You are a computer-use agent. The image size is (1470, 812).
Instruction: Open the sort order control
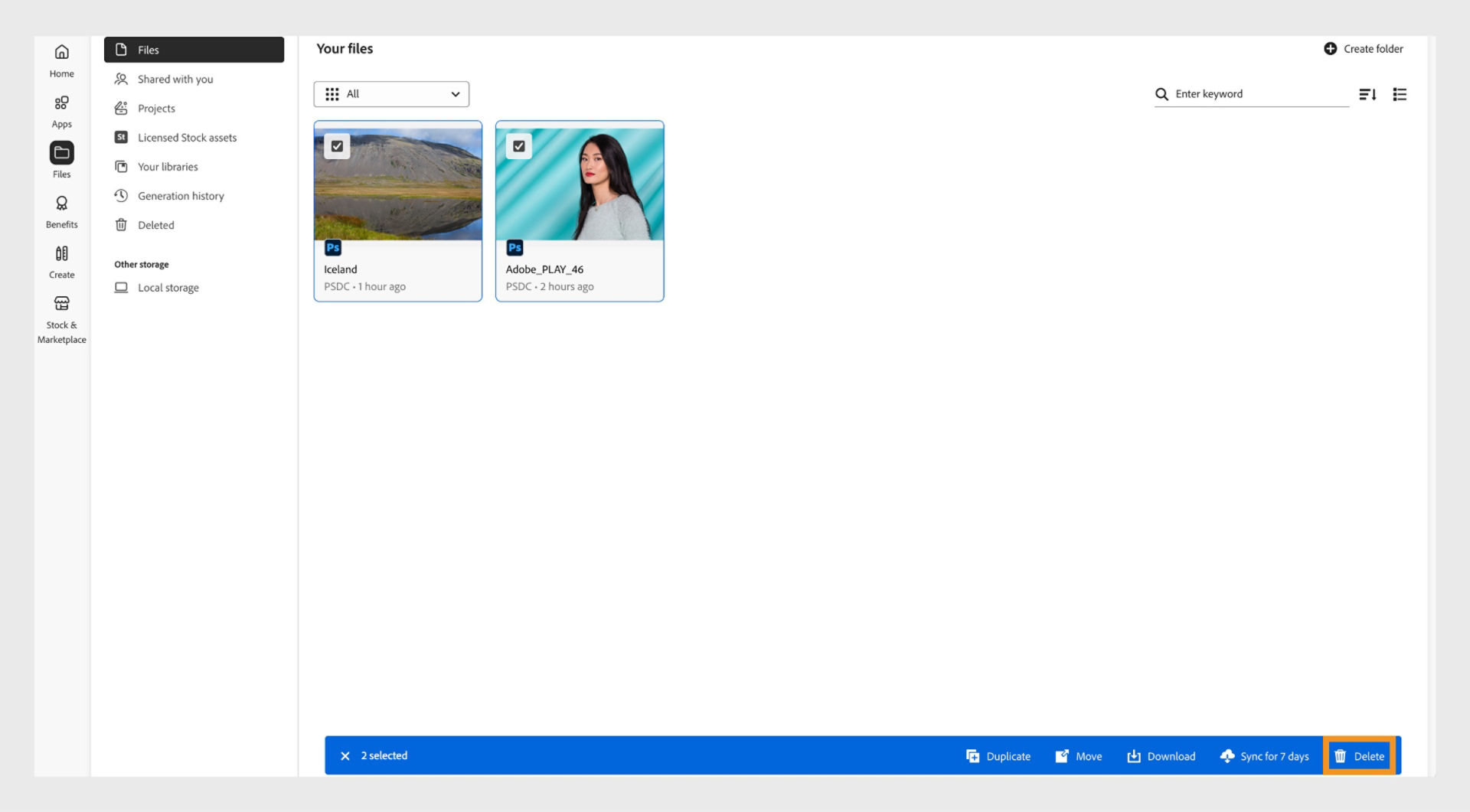coord(1369,94)
